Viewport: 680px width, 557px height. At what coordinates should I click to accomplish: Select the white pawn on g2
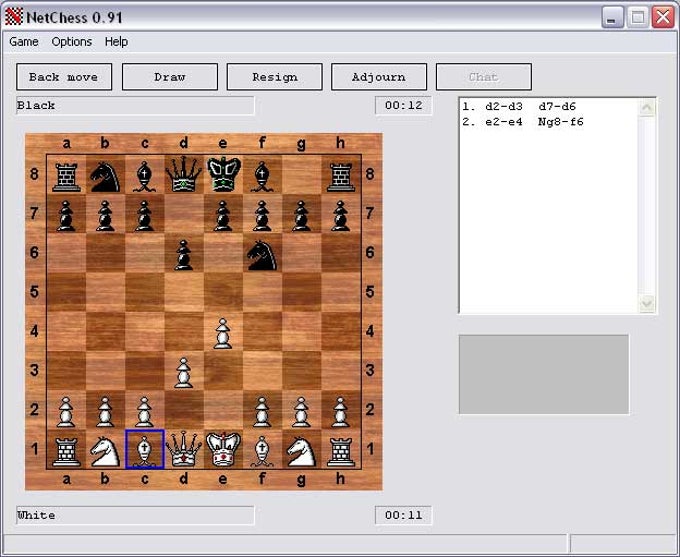[301, 410]
